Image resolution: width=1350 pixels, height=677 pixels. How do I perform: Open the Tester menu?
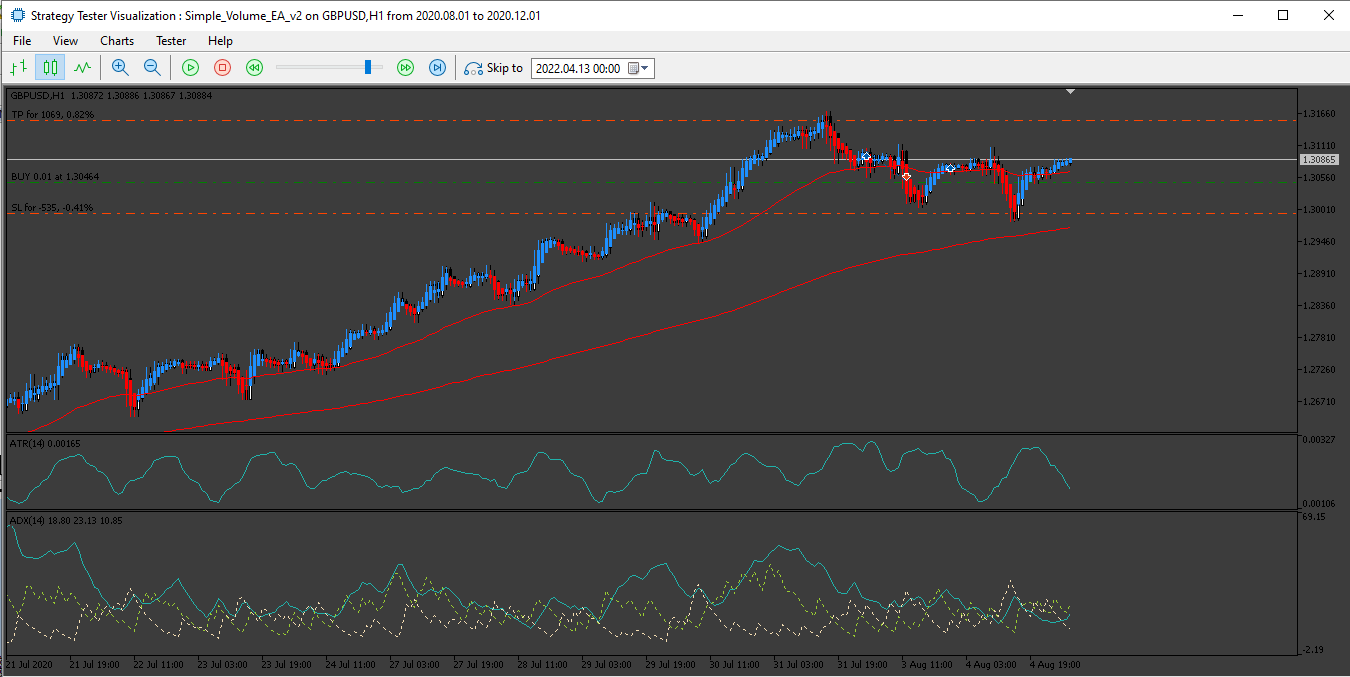click(x=171, y=41)
